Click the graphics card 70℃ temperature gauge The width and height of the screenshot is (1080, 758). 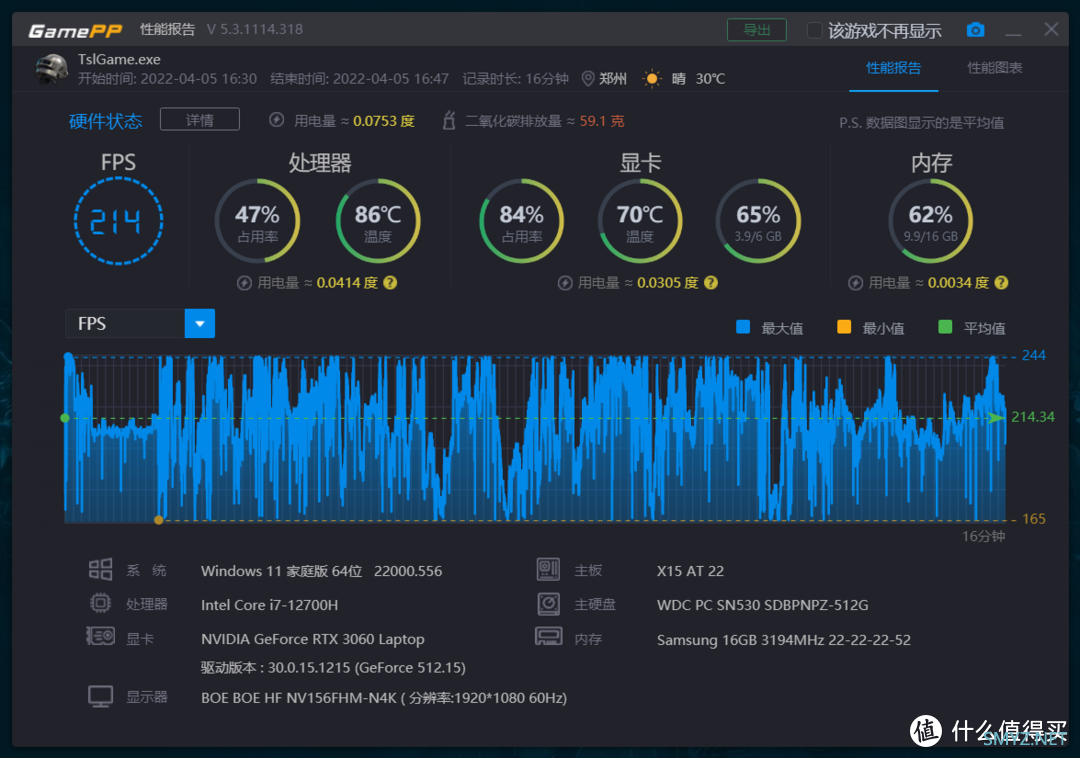click(640, 221)
